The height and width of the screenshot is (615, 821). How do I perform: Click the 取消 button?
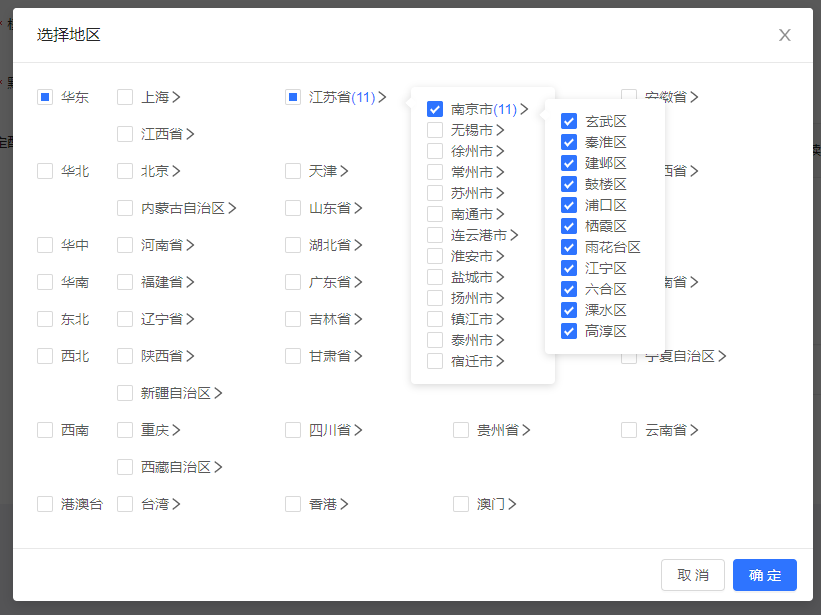pos(692,575)
